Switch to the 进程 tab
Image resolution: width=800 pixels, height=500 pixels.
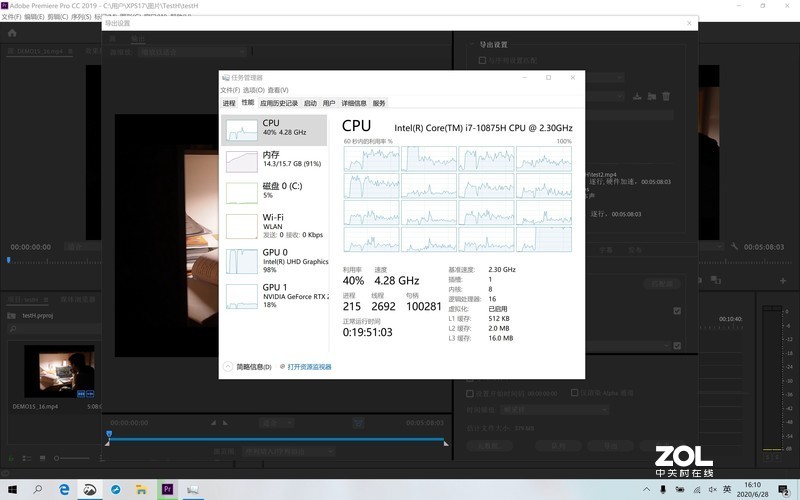[229, 103]
